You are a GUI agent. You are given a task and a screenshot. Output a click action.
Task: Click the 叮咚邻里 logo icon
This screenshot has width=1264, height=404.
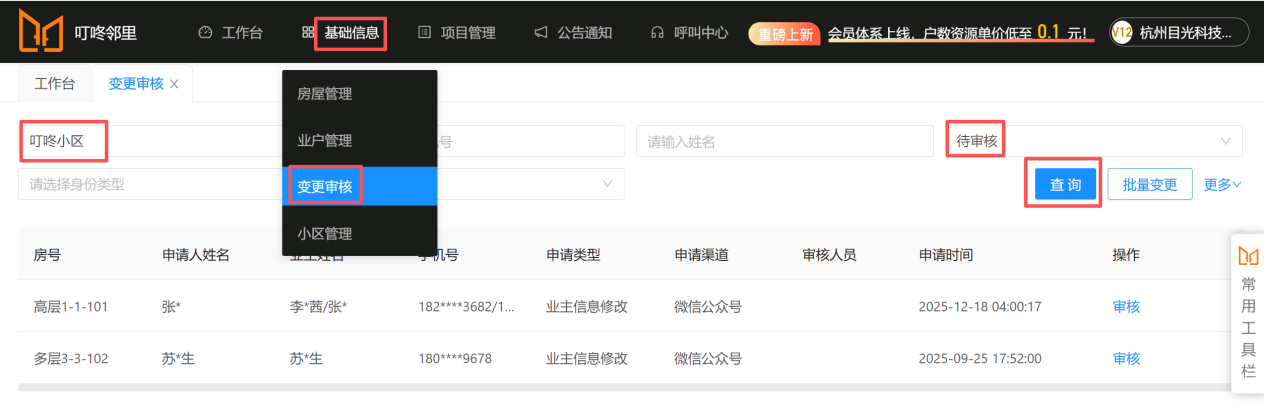pyautogui.click(x=40, y=32)
